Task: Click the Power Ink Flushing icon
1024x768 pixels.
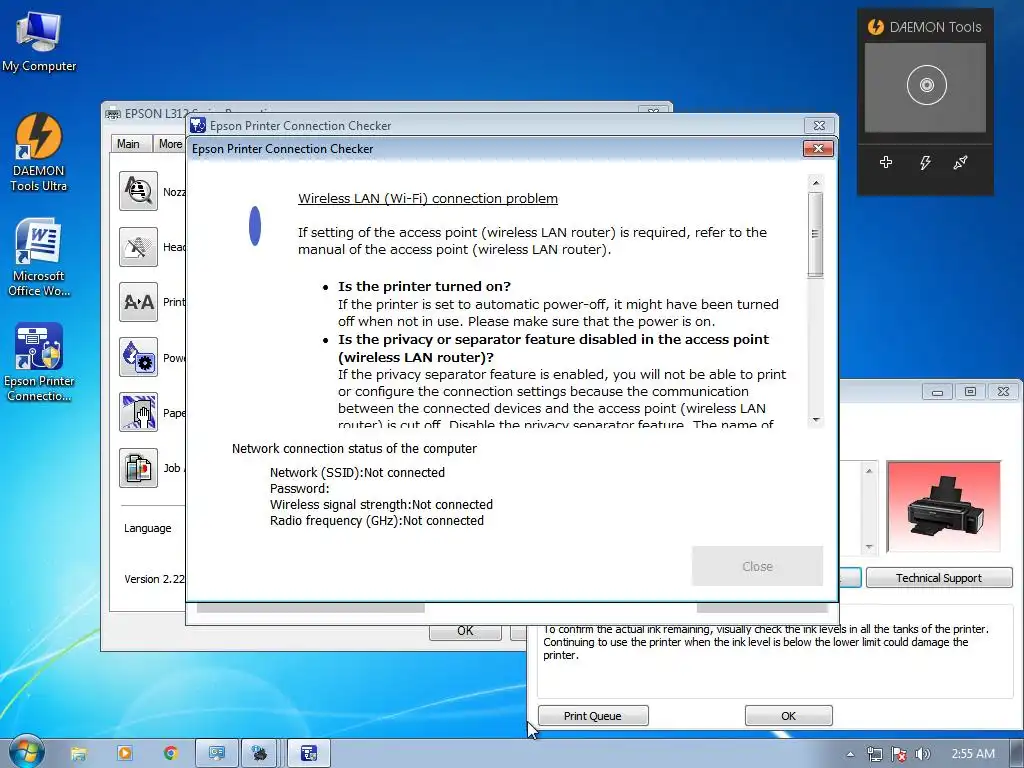Action: click(x=138, y=357)
